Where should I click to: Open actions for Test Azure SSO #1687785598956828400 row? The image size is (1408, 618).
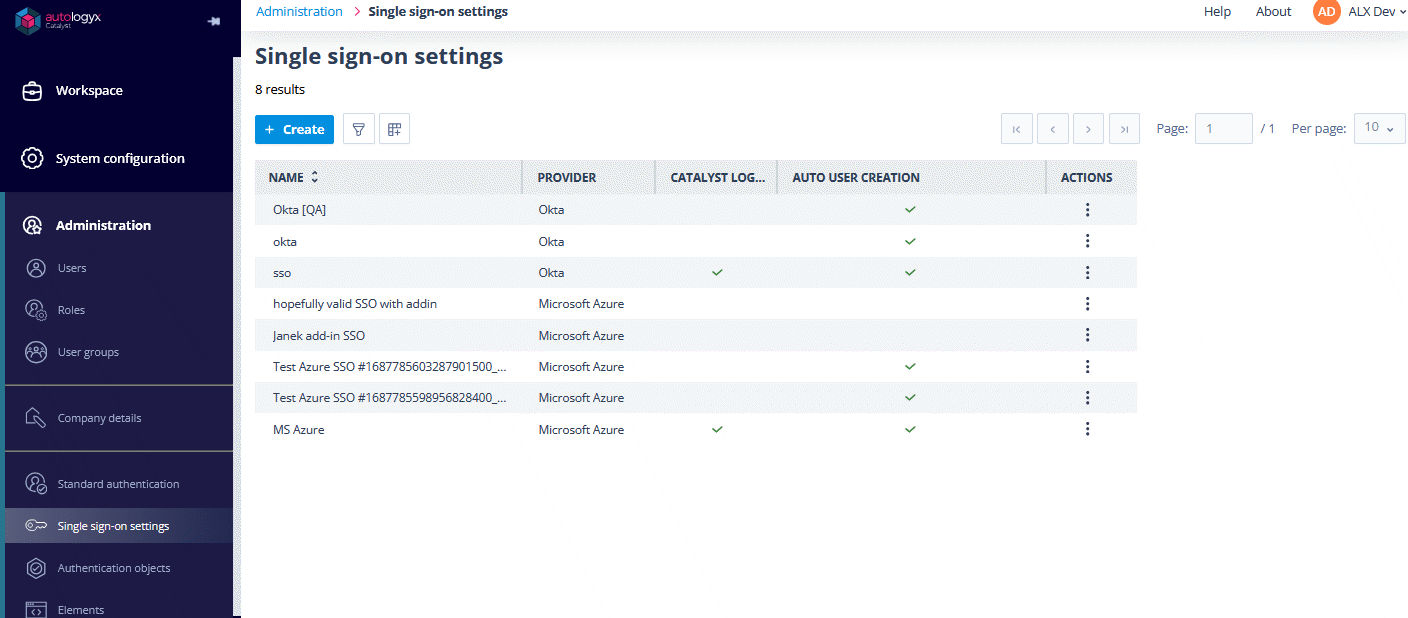pyautogui.click(x=1087, y=398)
